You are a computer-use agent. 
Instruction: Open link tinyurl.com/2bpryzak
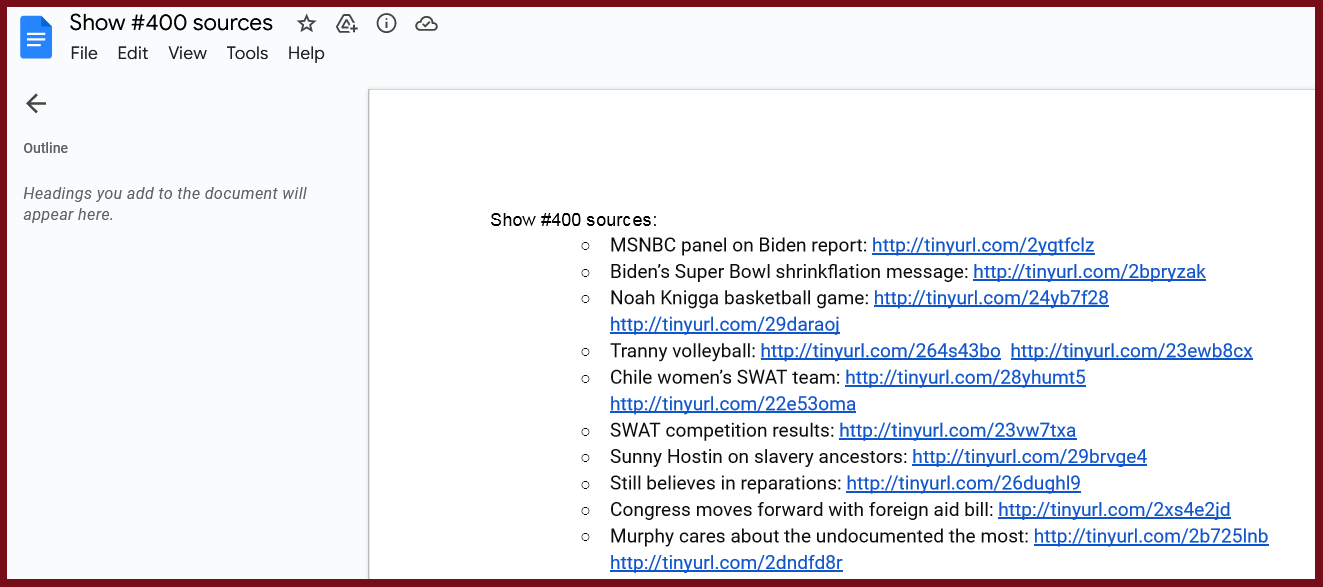[1089, 271]
